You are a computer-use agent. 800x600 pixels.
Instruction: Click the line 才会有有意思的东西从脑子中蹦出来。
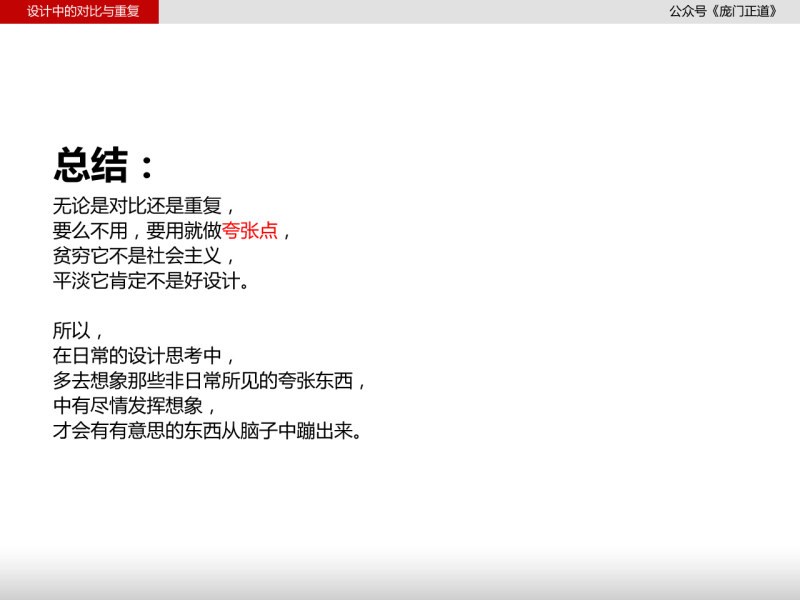pos(208,431)
